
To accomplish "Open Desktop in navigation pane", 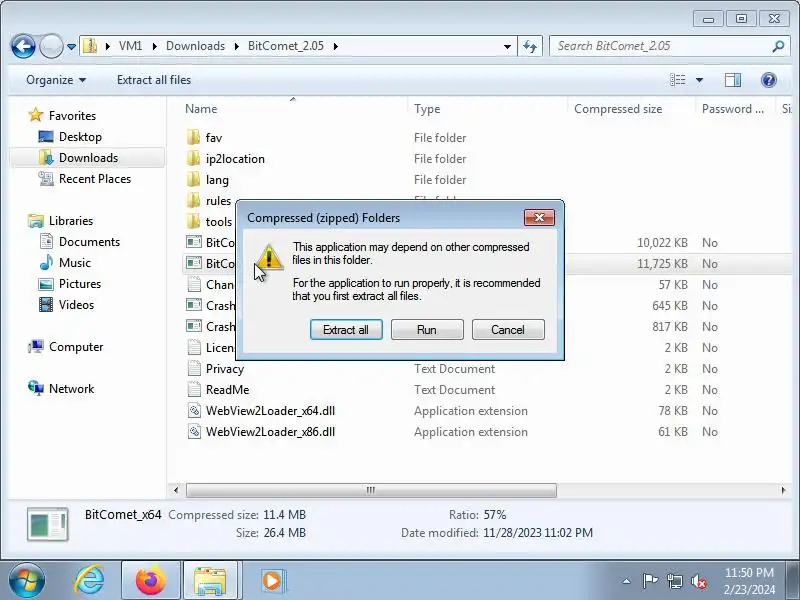I will pyautogui.click(x=80, y=137).
